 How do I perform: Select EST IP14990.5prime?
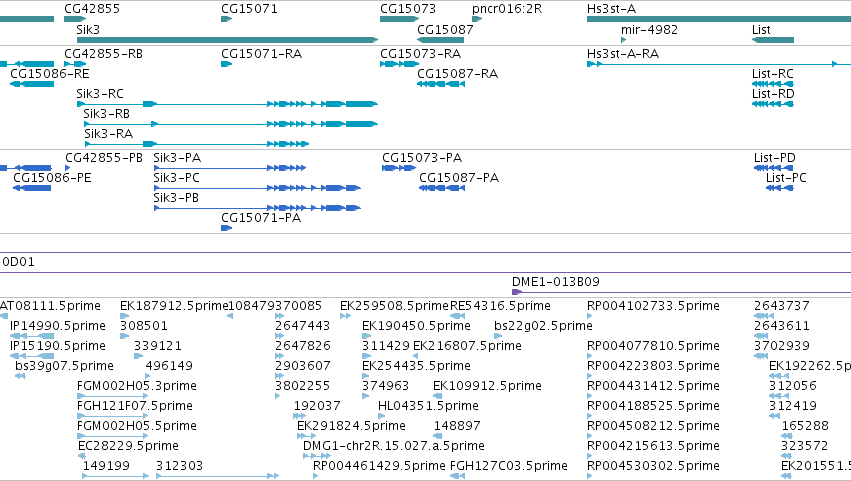pyautogui.click(x=58, y=326)
